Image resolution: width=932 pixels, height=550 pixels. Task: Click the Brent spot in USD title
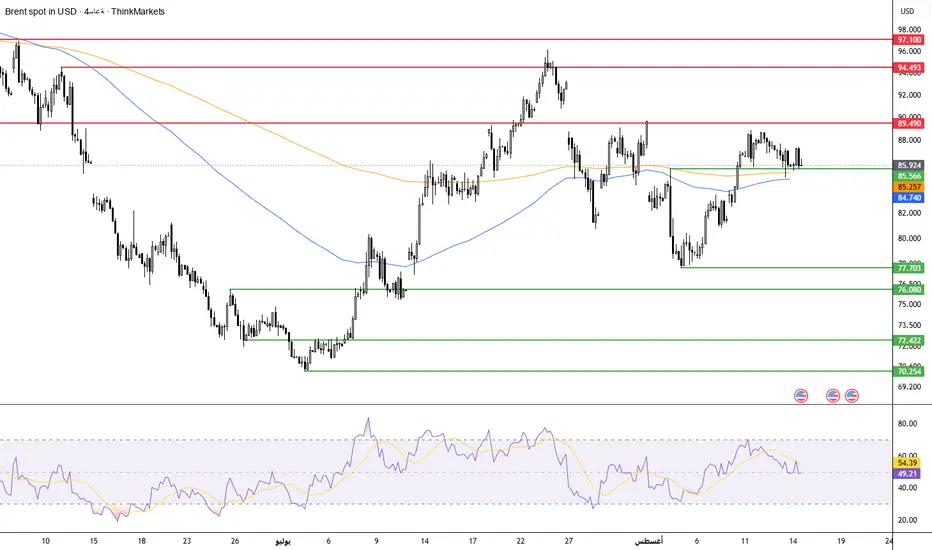40,11
